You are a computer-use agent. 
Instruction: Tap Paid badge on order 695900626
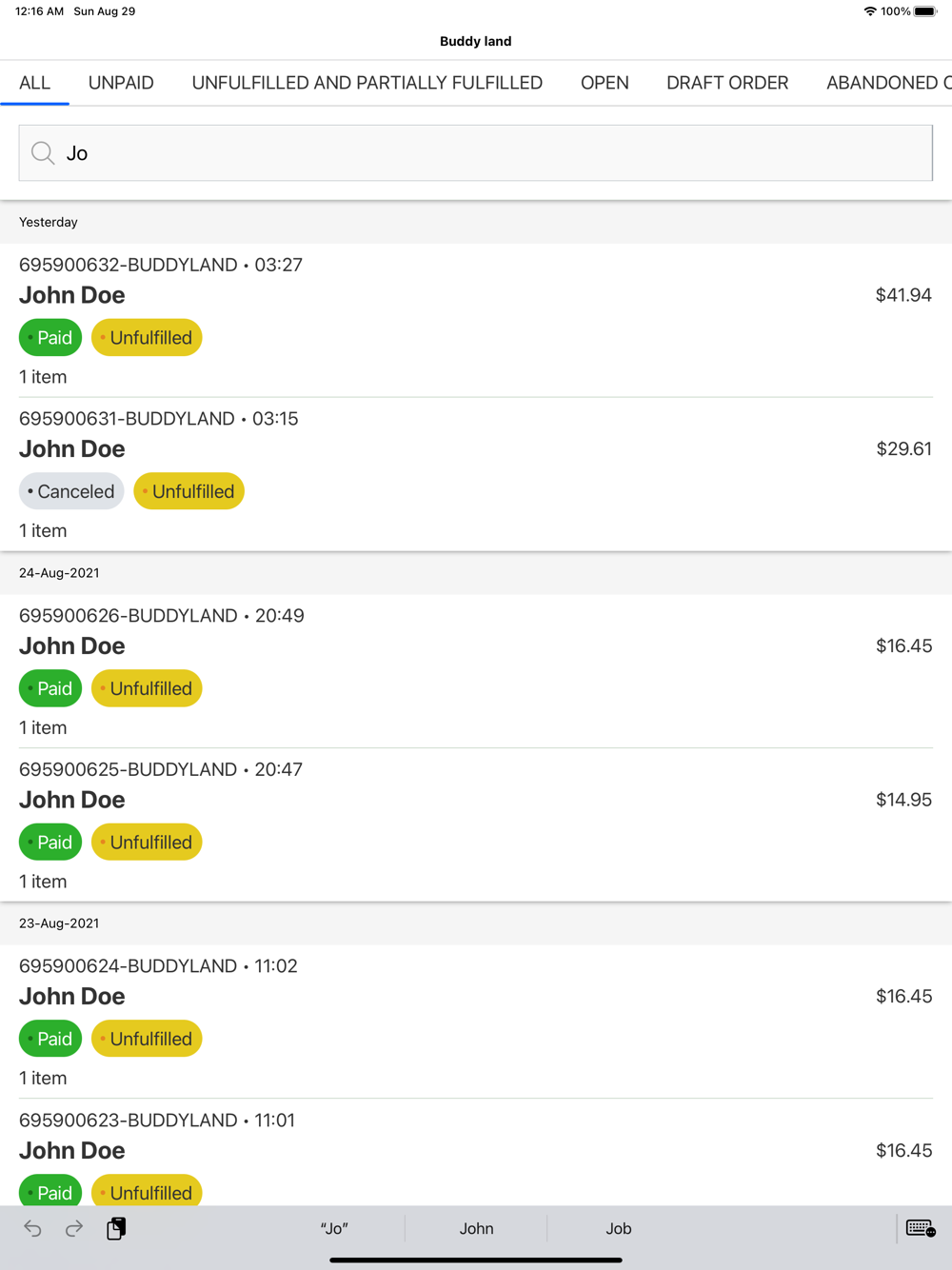tap(50, 688)
